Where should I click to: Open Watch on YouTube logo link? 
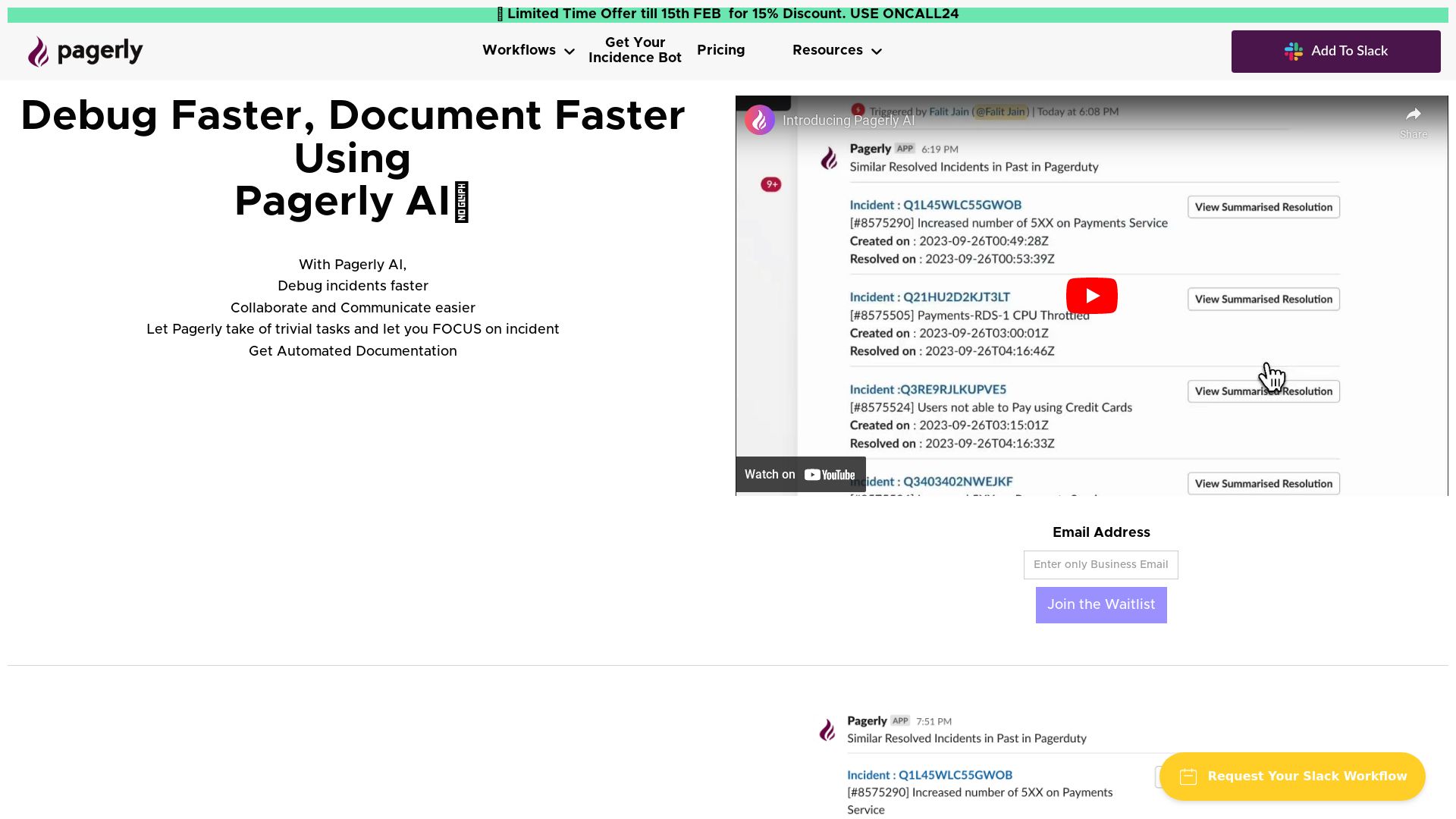click(x=829, y=475)
